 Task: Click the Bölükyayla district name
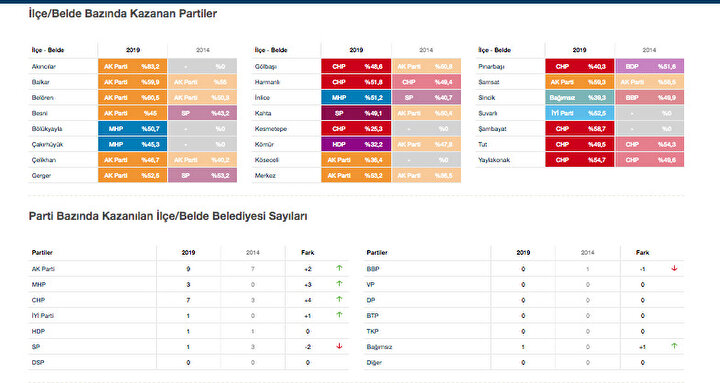tap(47, 129)
